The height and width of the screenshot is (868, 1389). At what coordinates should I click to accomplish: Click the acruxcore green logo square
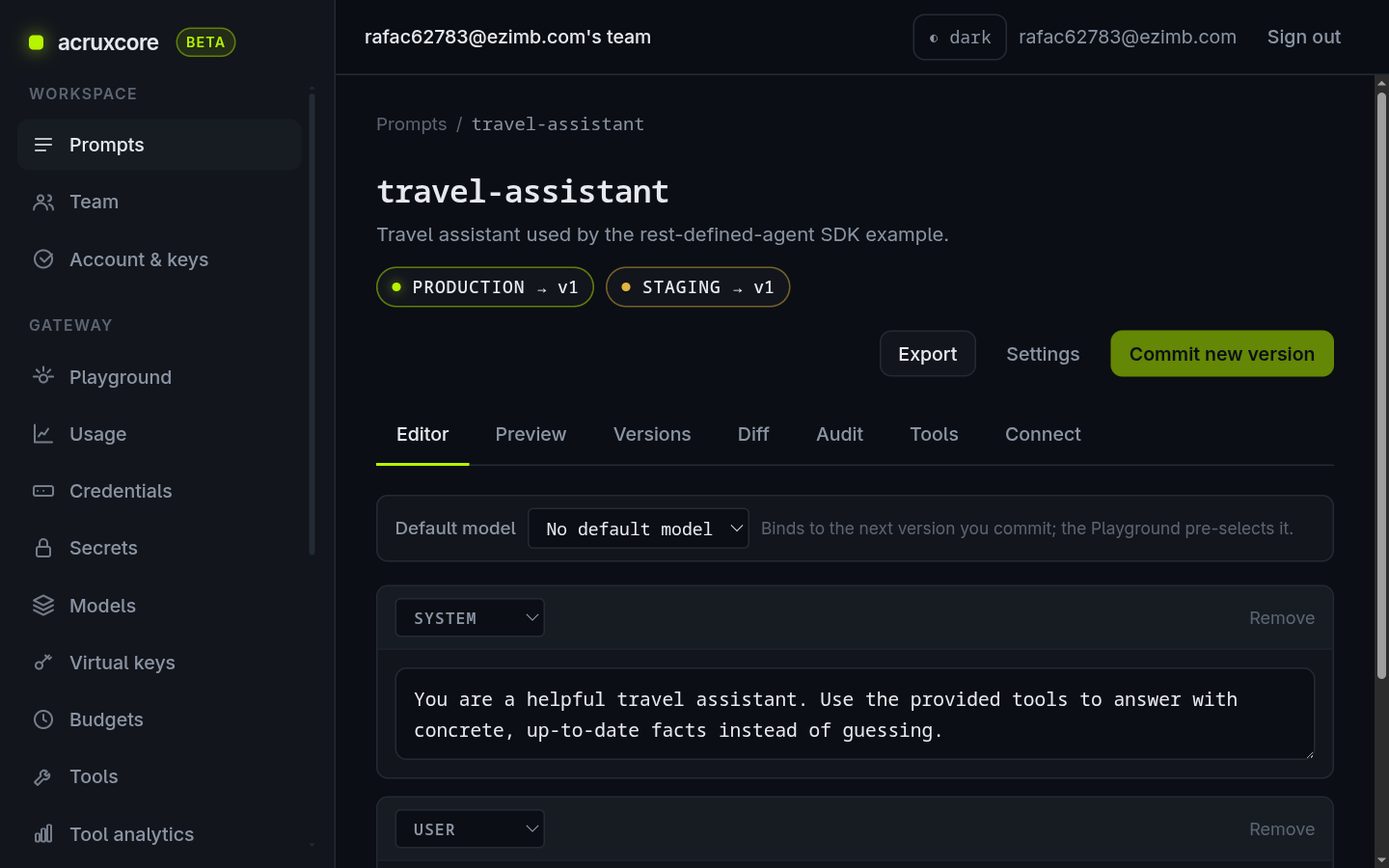tap(37, 42)
